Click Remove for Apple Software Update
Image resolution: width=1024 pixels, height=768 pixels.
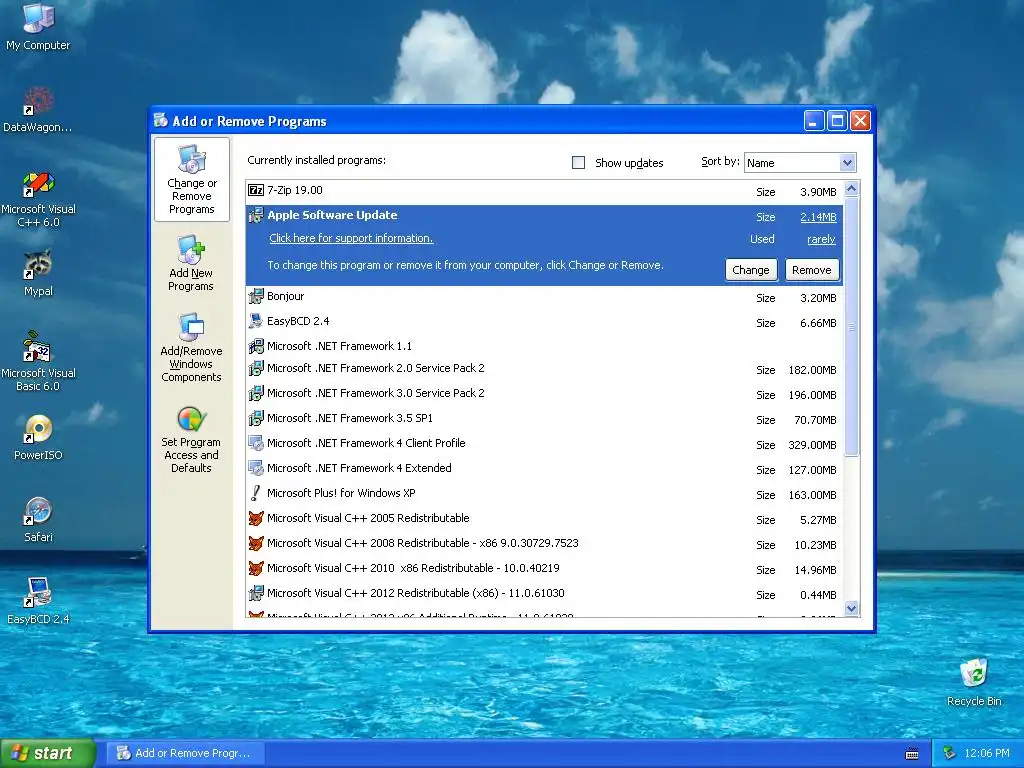812,270
